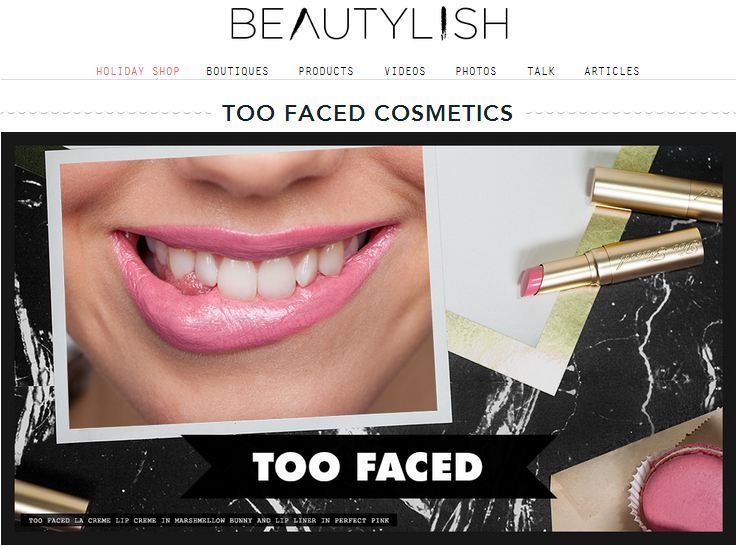The width and height of the screenshot is (736, 546).
Task: Open the Holiday Shop menu item
Action: click(138, 71)
